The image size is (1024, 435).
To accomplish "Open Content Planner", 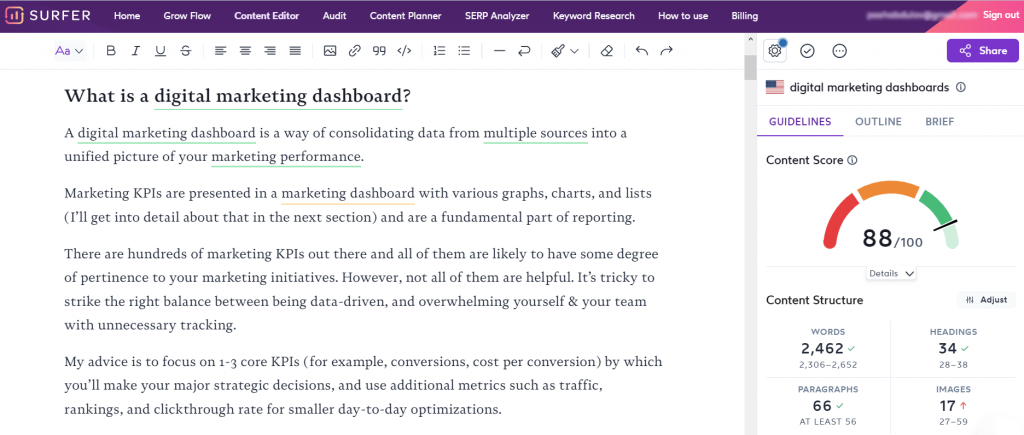I will [406, 16].
